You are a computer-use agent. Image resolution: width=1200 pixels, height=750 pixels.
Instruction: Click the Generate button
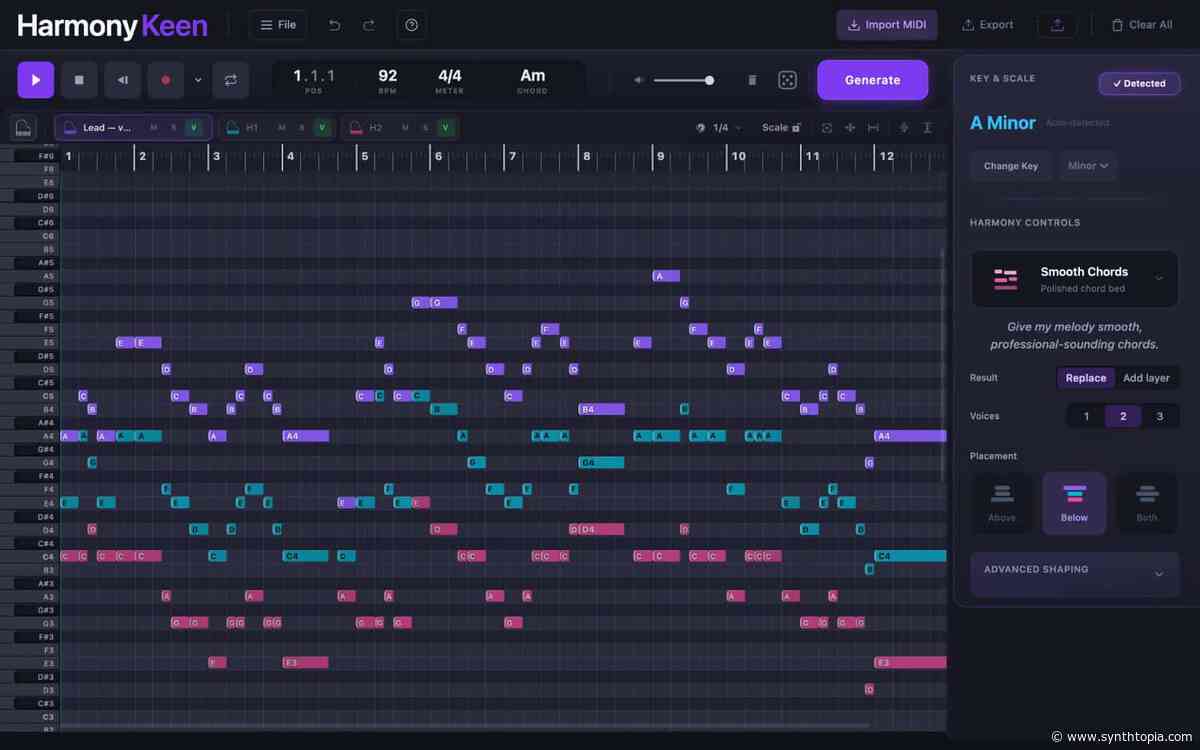[x=872, y=80]
